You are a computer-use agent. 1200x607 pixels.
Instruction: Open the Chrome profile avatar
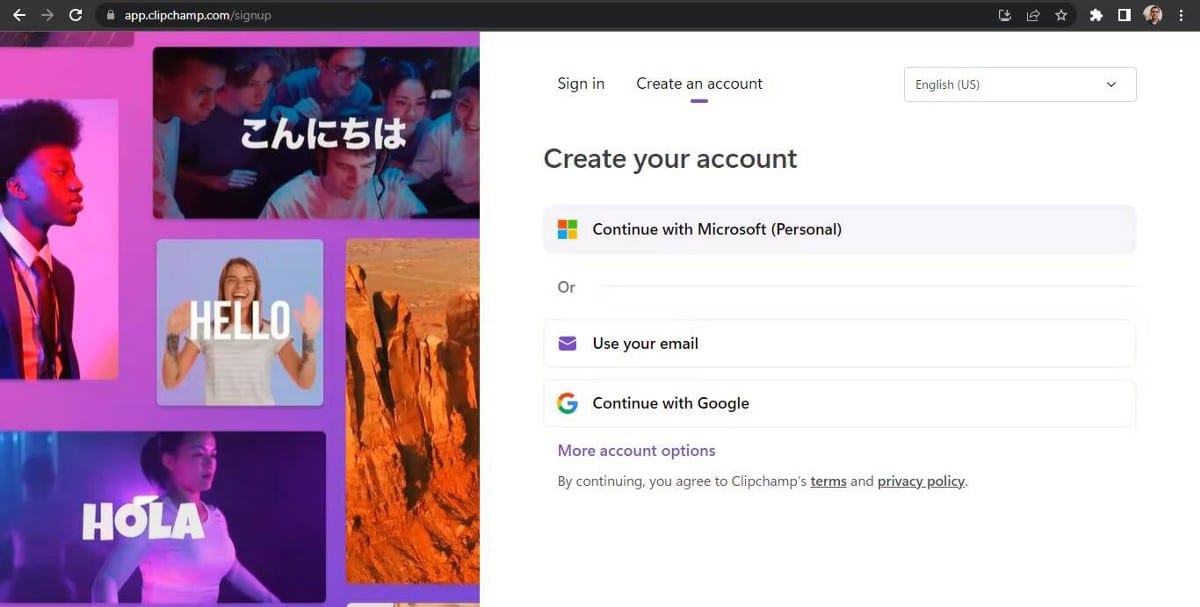(1152, 15)
